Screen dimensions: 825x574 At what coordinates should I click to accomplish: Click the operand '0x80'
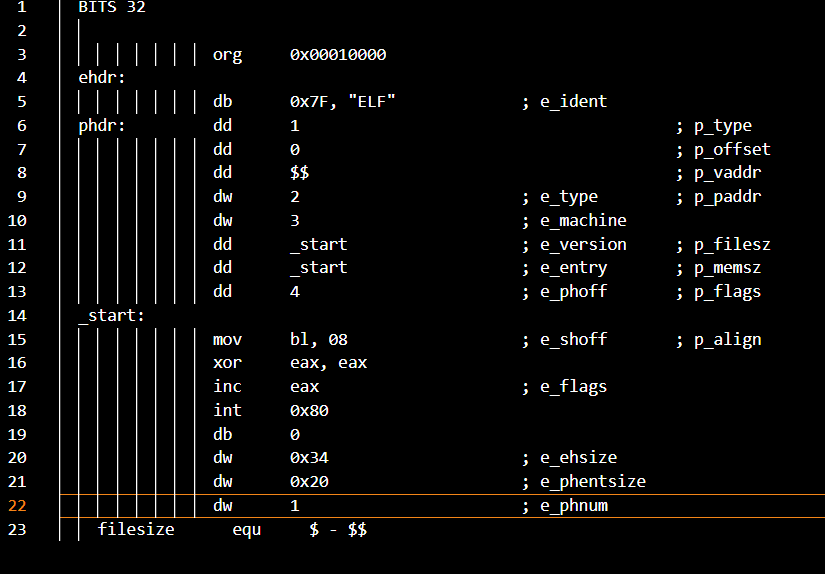(309, 410)
